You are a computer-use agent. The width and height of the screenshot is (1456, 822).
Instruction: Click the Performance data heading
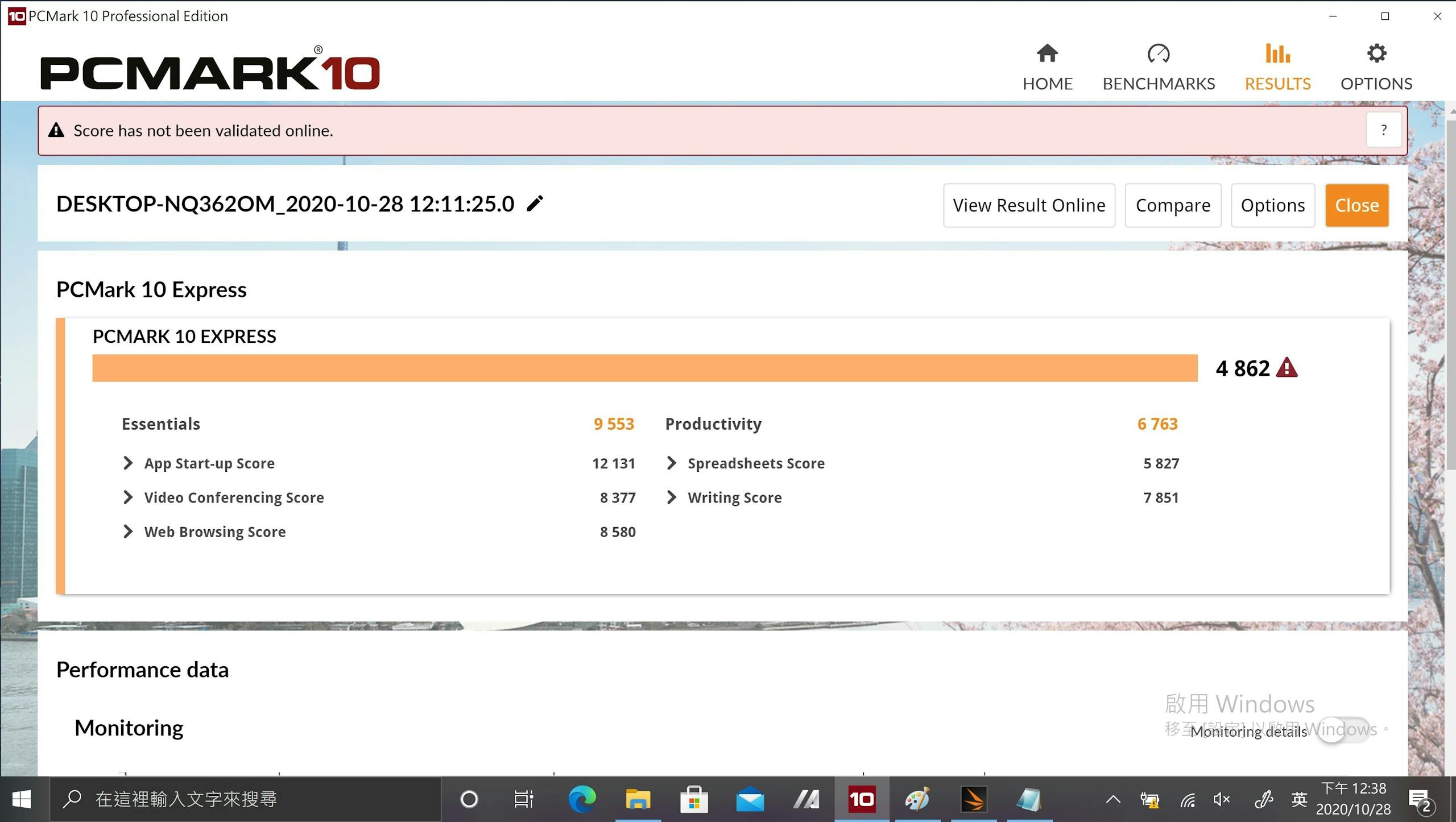pyautogui.click(x=142, y=670)
